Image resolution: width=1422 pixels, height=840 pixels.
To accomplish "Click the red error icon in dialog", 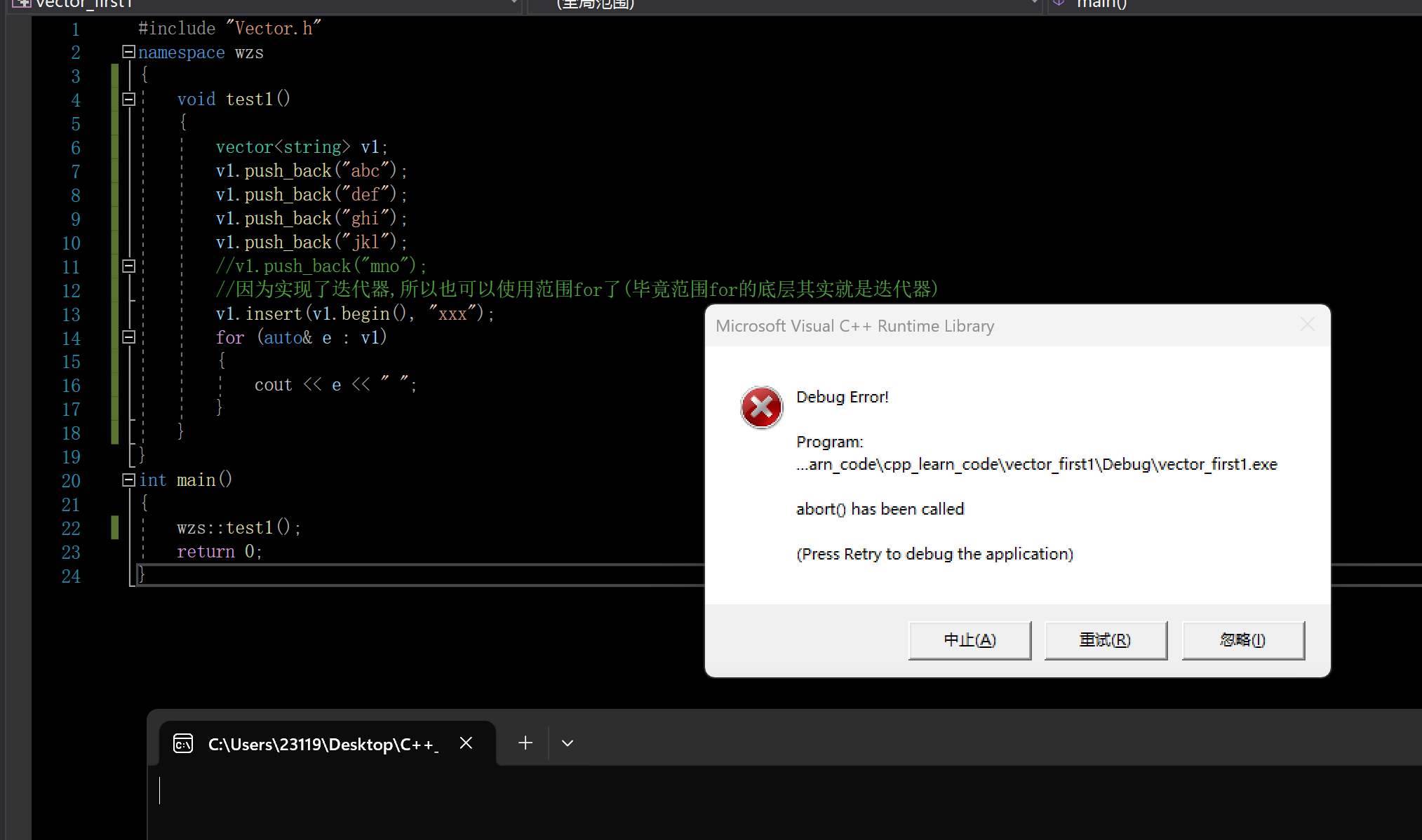I will [761, 407].
